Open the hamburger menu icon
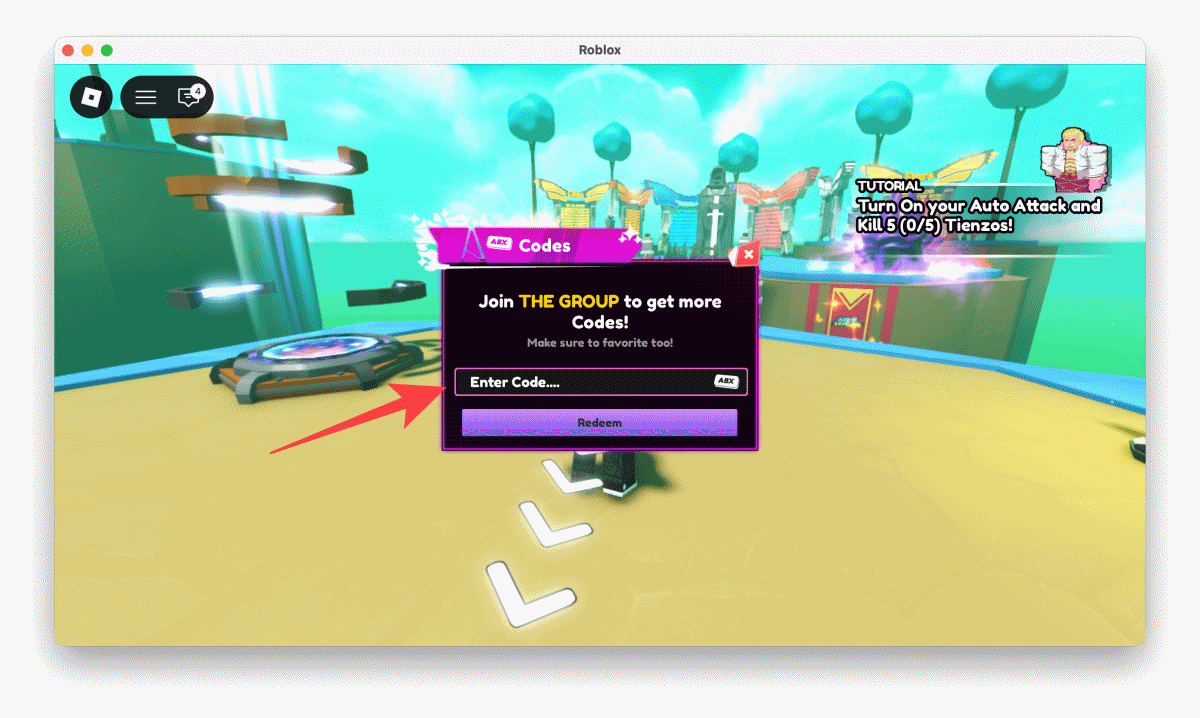Viewport: 1200px width, 718px height. tap(145, 97)
